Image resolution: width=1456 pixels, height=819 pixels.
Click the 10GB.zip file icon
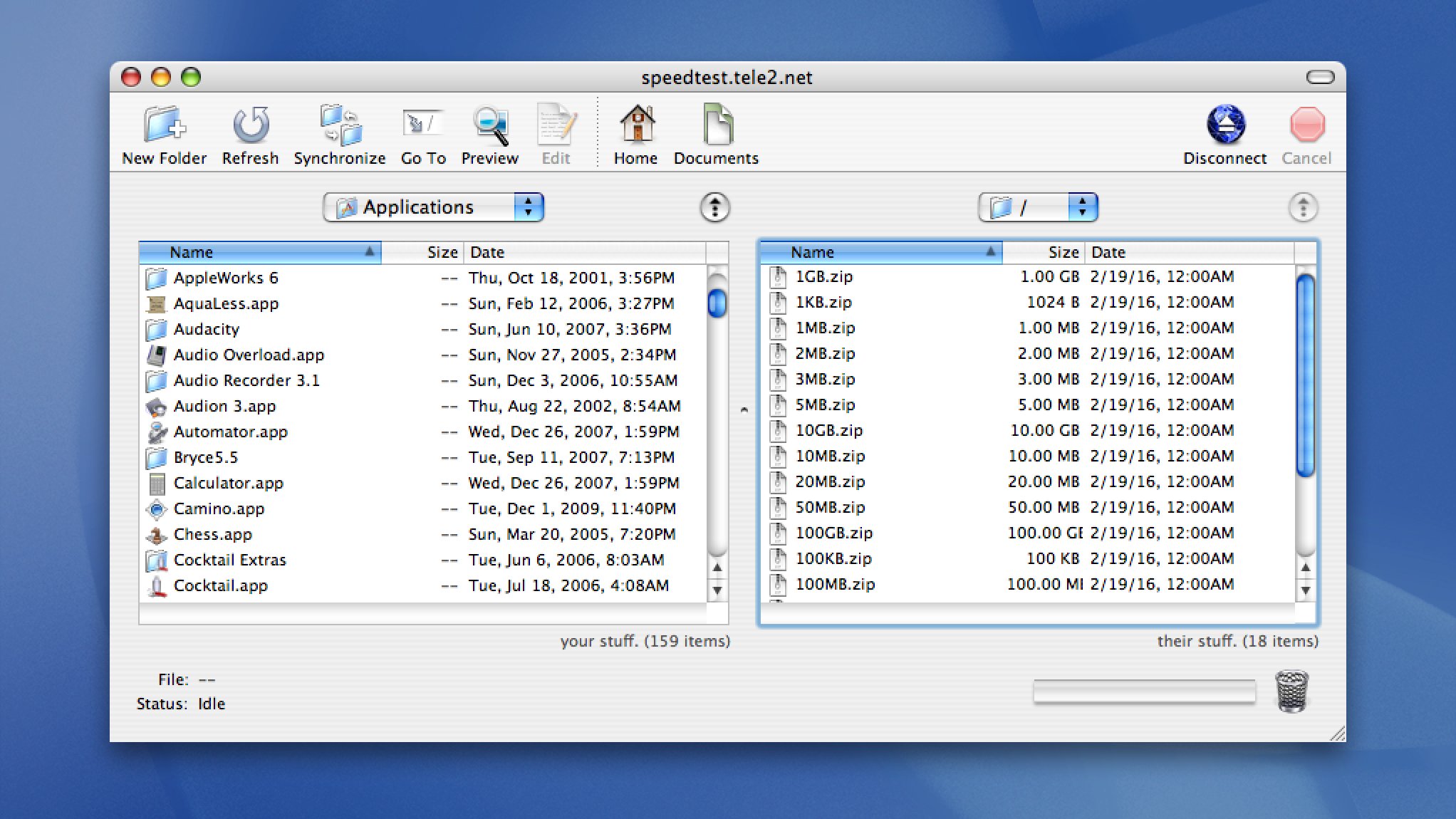(x=778, y=430)
